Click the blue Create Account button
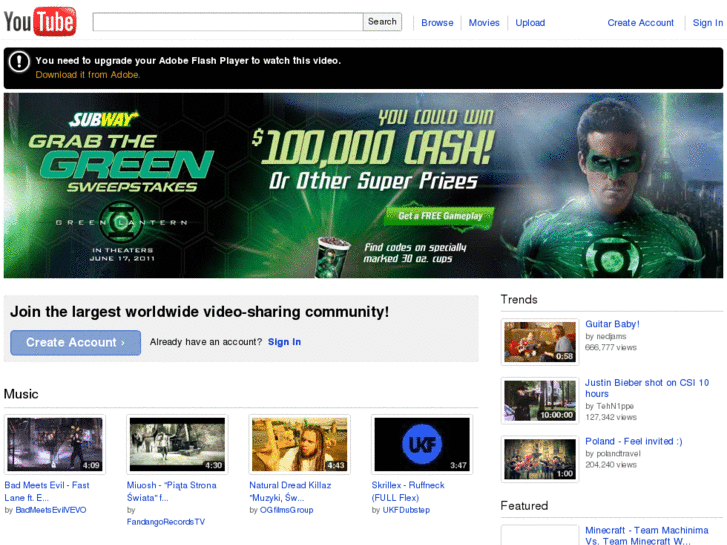This screenshot has height=545, width=727. [x=76, y=343]
